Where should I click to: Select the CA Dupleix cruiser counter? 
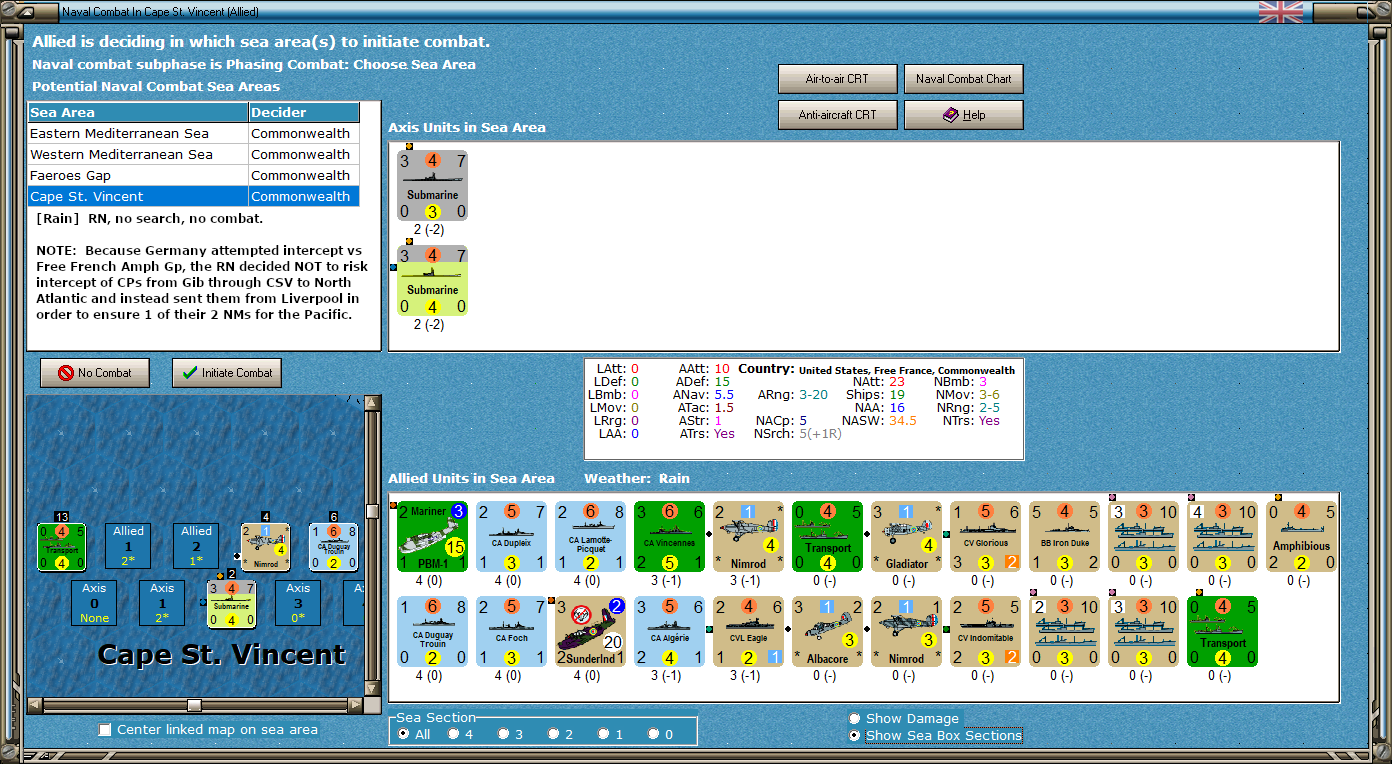[x=512, y=537]
